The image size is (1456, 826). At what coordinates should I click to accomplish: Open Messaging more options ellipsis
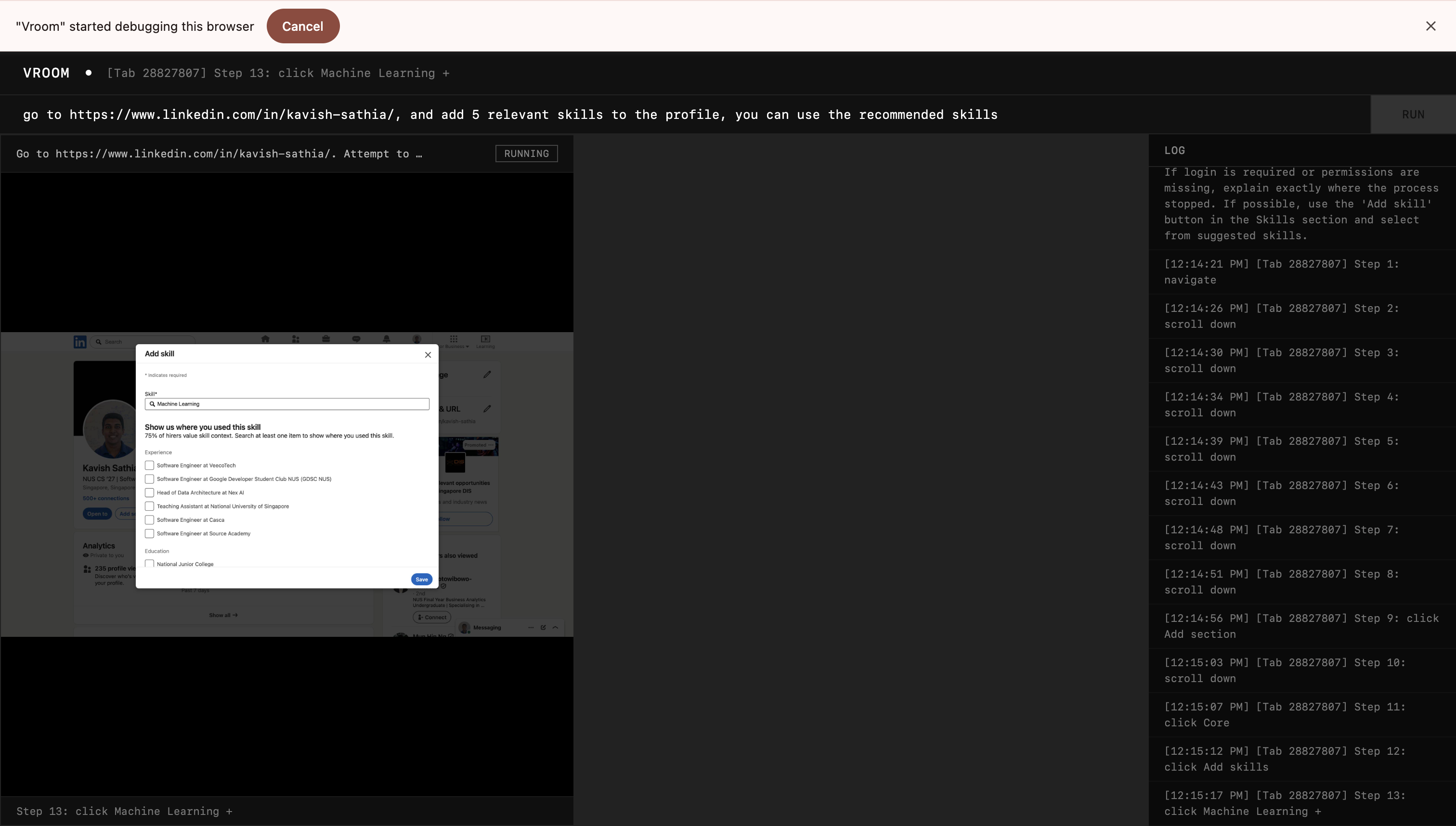pos(531,628)
